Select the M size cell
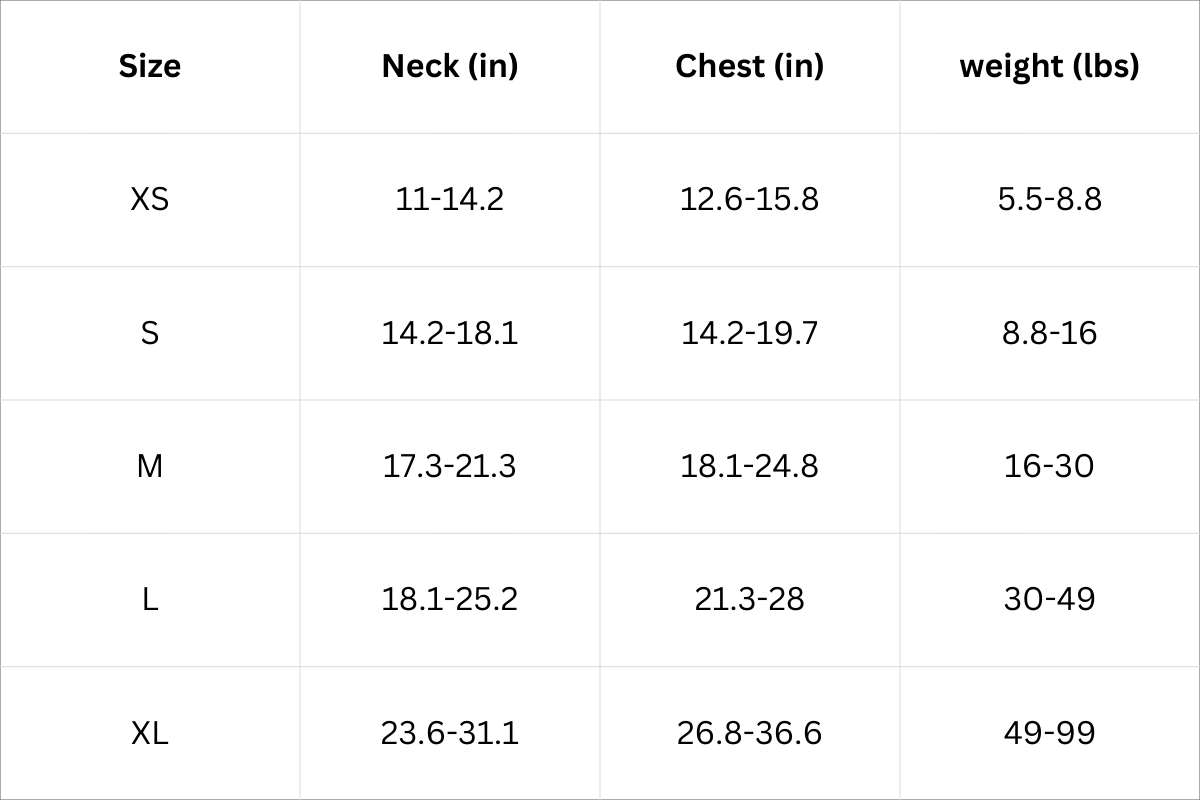 click(150, 466)
